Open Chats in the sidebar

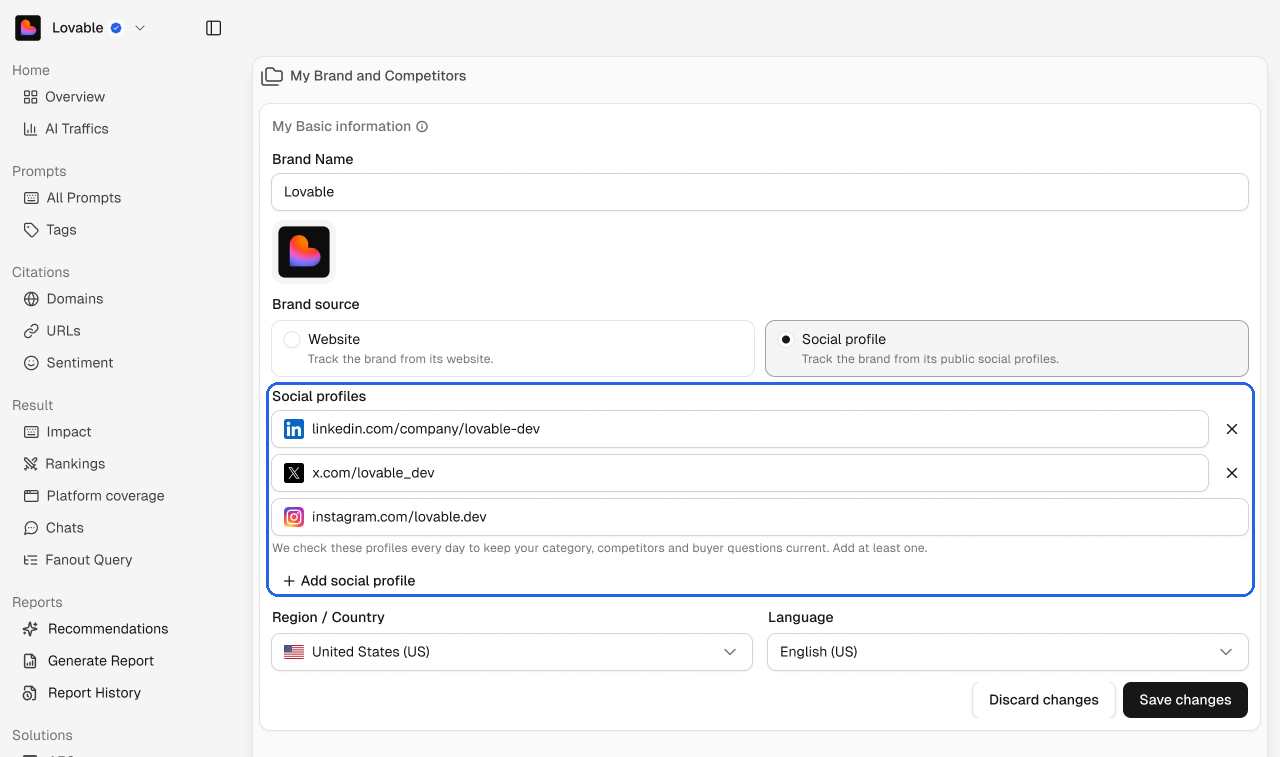click(x=53, y=528)
